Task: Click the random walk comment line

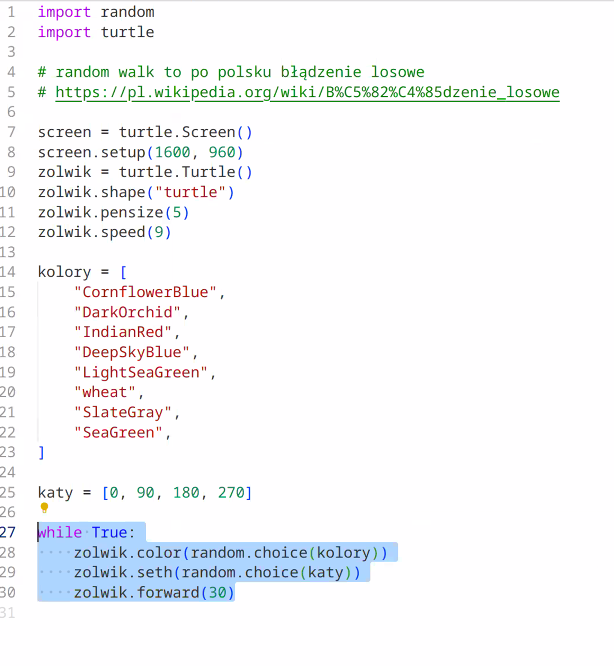Action: (231, 72)
